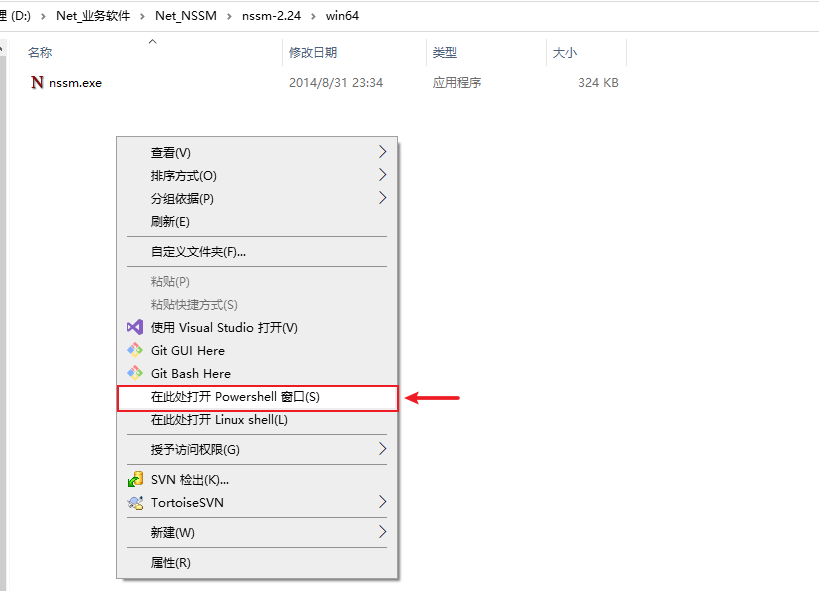Navigate to nssm-2.24 in breadcrumb
Screen dimensions: 819x591
tap(271, 16)
